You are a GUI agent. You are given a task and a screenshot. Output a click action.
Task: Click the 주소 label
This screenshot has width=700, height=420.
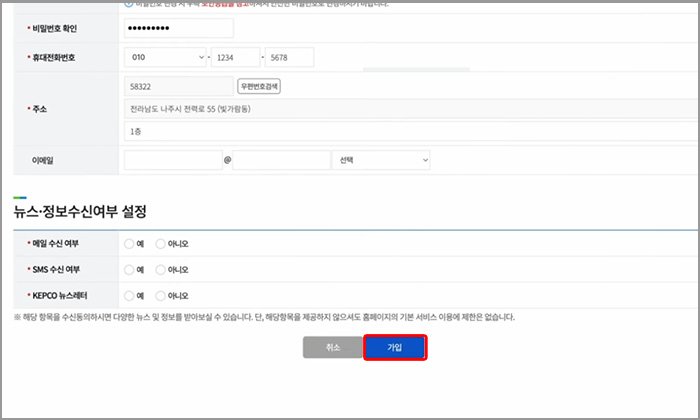coord(39,109)
